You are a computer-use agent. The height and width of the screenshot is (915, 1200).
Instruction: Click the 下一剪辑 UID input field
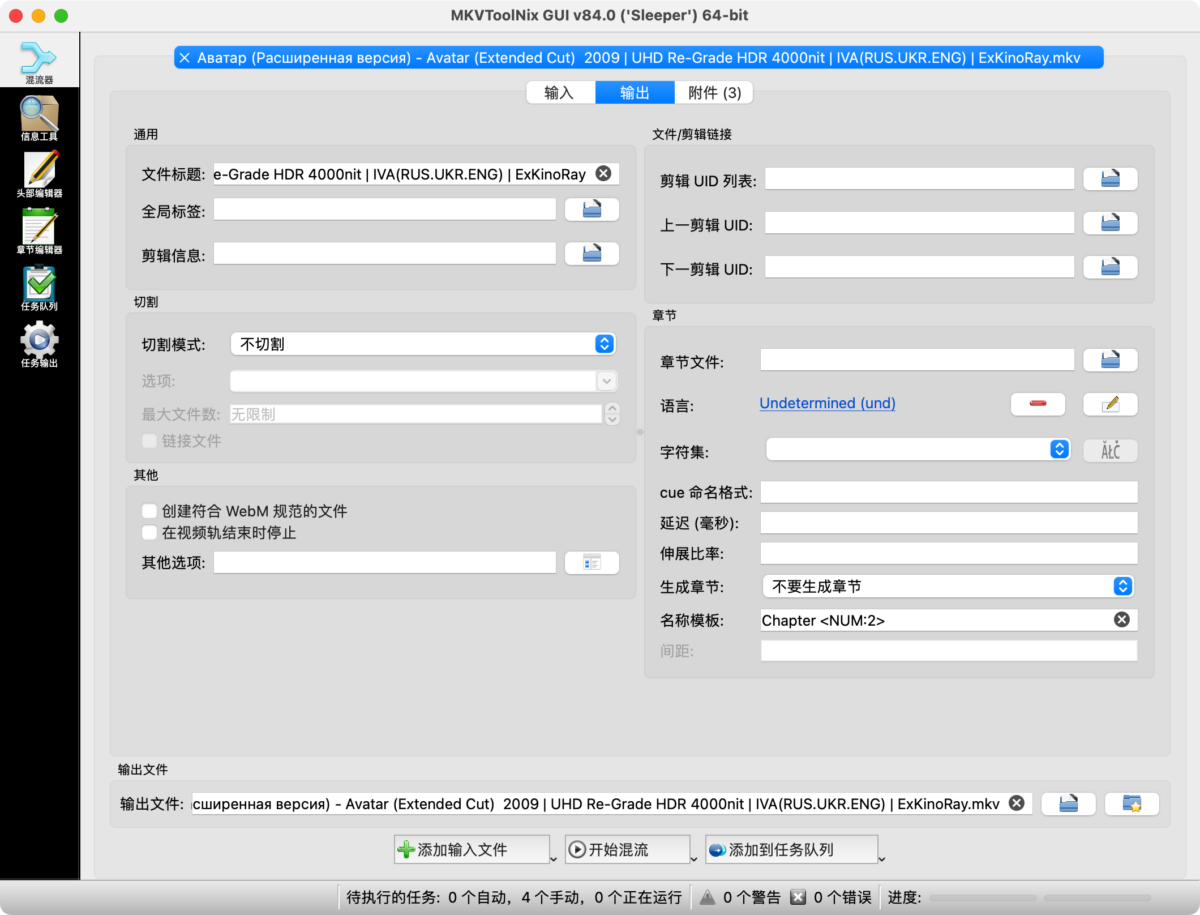point(920,268)
